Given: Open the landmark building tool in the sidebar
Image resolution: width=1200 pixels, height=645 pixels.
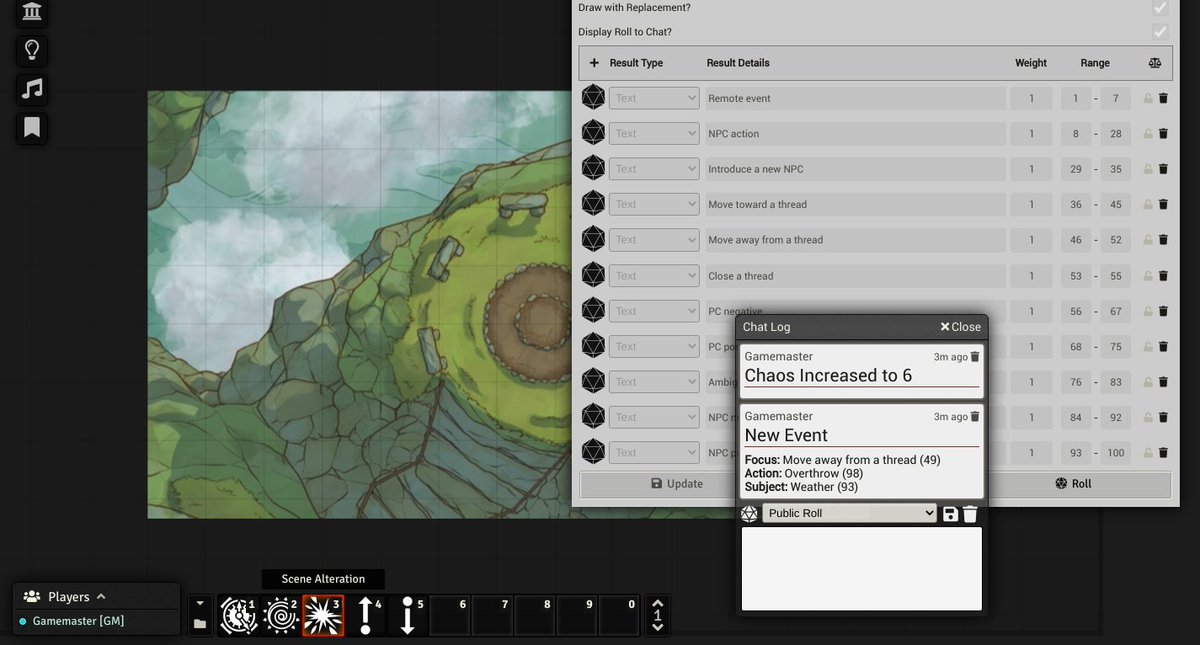Looking at the screenshot, I should point(32,12).
